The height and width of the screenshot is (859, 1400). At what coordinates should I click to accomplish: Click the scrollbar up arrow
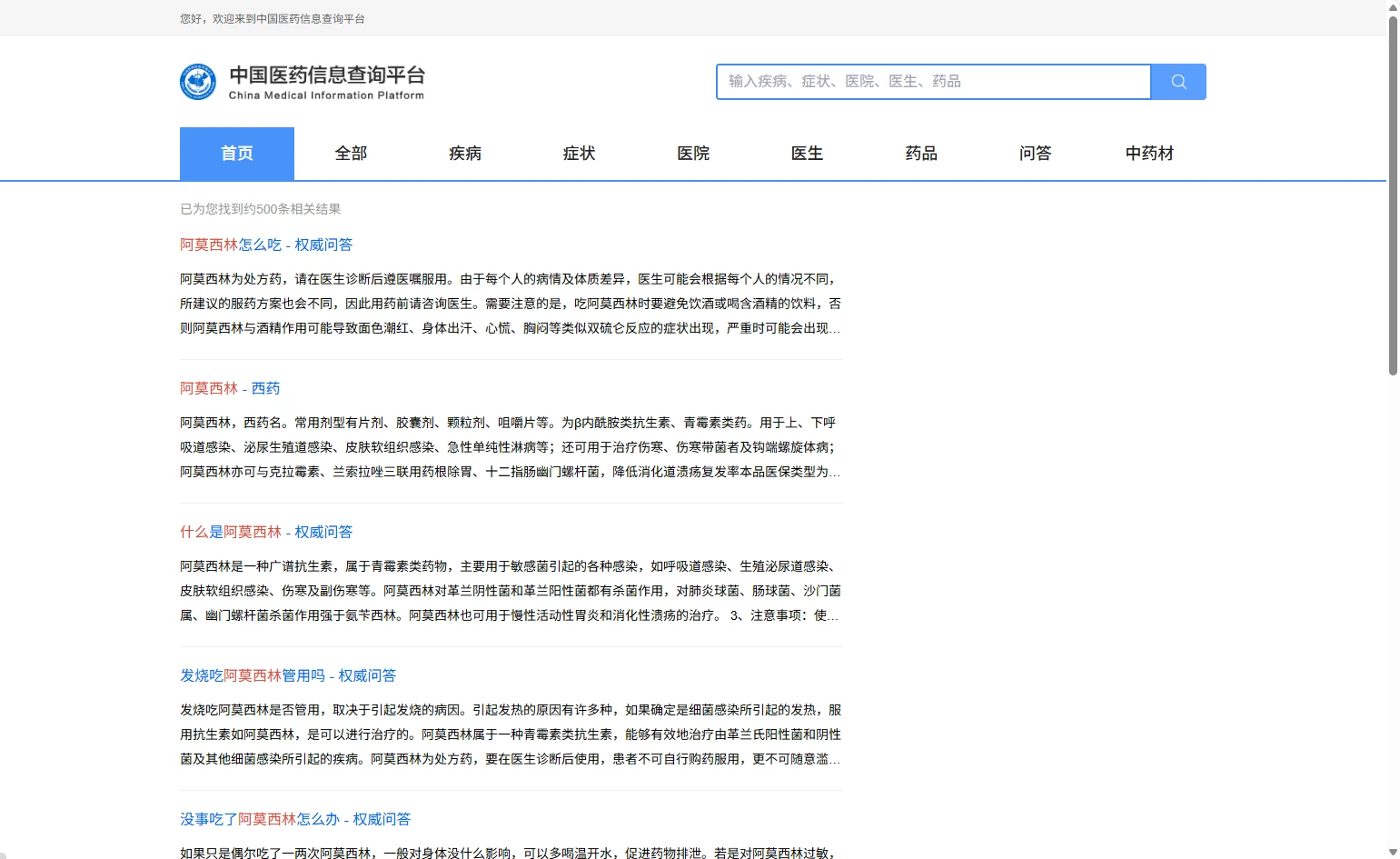pyautogui.click(x=1393, y=7)
